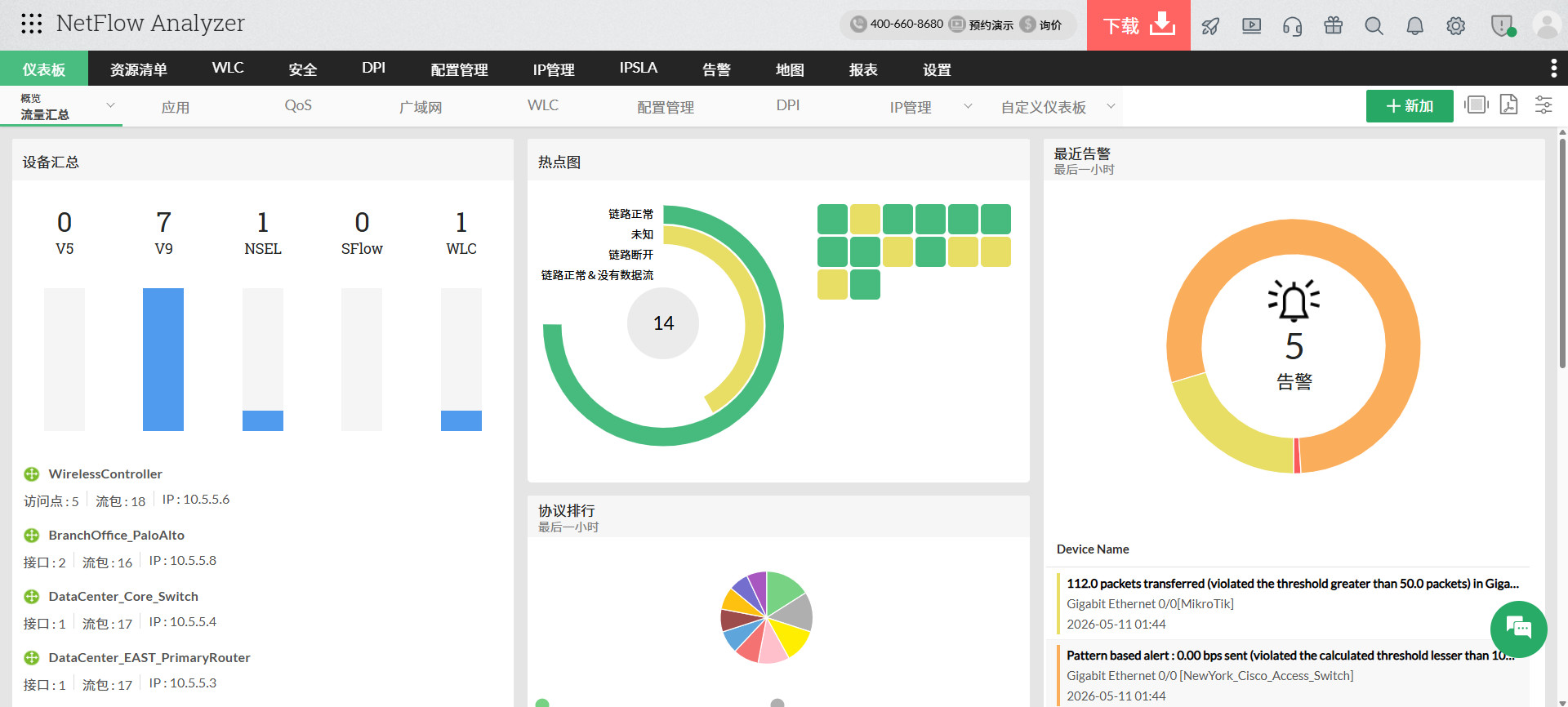Switch to the 配置管理 dashboard sub-tab
The height and width of the screenshot is (707, 1568).
tap(666, 107)
